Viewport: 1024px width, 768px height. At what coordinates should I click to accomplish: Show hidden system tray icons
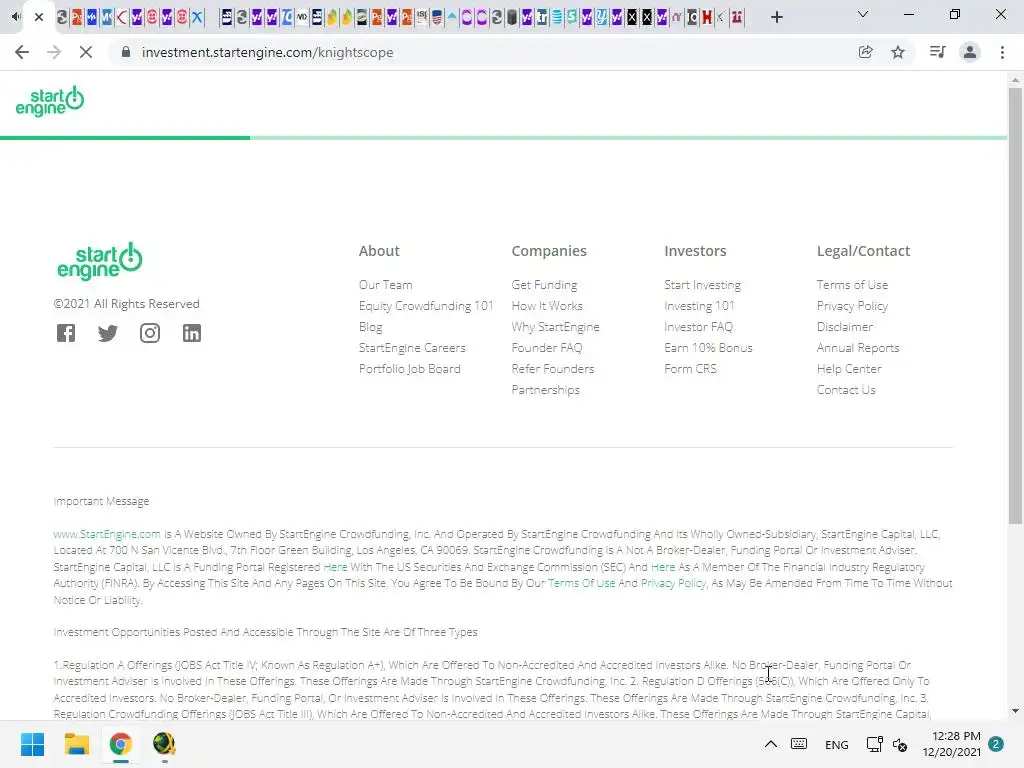coord(771,744)
